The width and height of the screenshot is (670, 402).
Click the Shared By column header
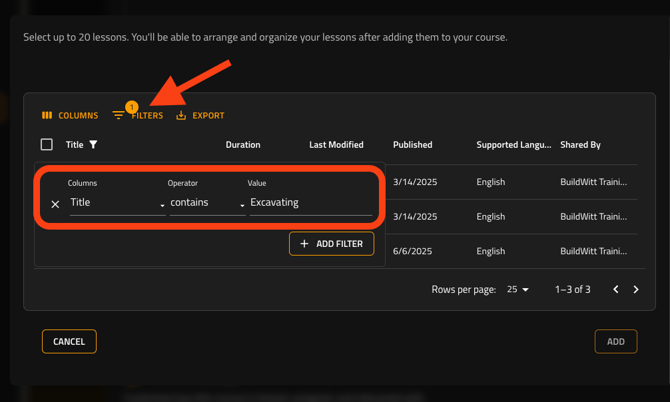click(580, 145)
